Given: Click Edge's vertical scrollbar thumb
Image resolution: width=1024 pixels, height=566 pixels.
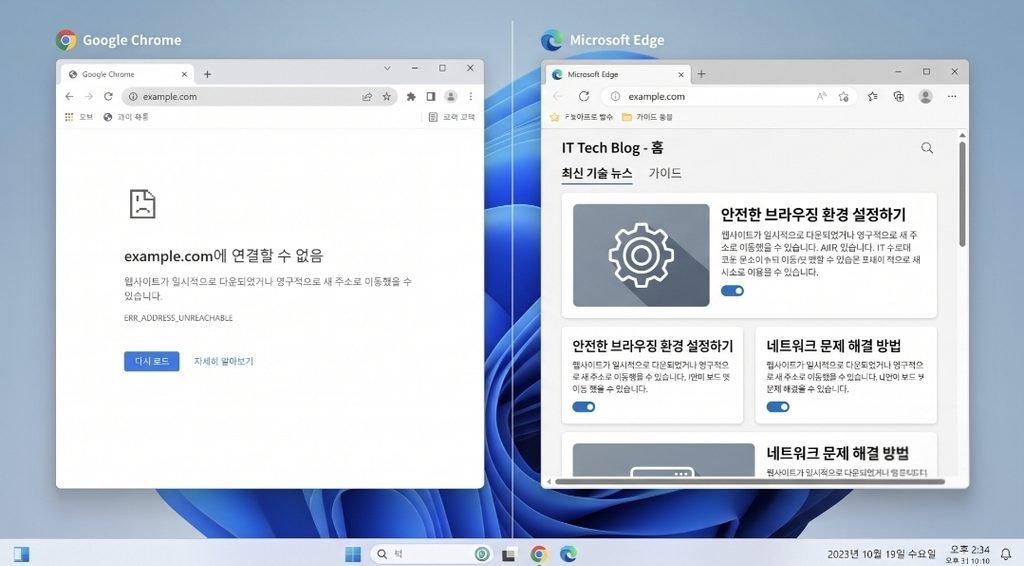Looking at the screenshot, I should [962, 195].
